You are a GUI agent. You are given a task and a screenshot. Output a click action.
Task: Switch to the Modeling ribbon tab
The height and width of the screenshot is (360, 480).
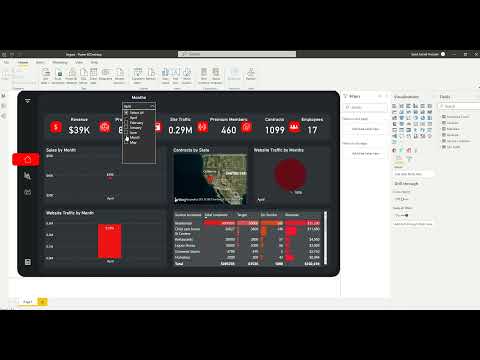point(60,62)
